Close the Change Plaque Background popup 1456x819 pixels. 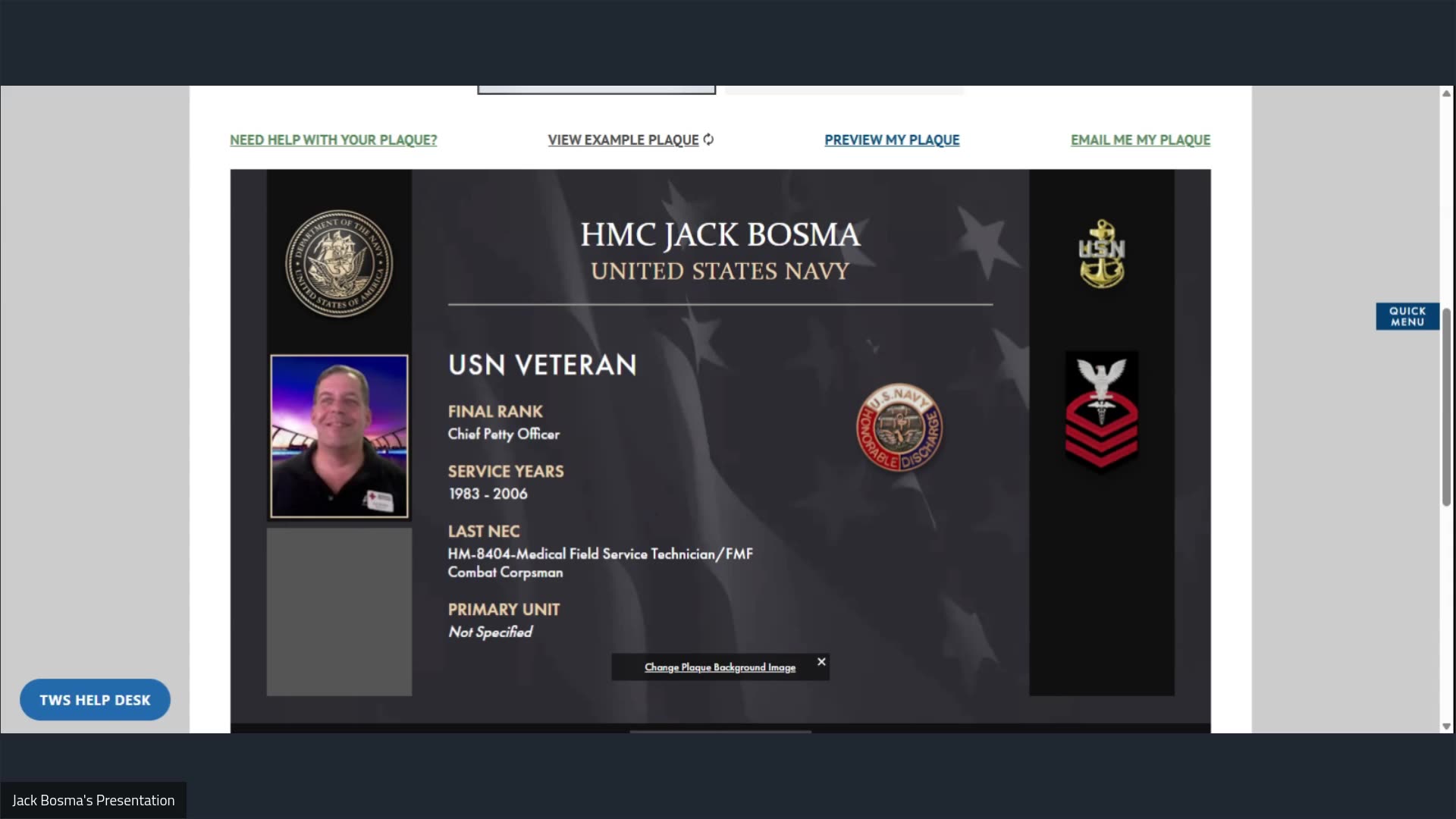(821, 662)
